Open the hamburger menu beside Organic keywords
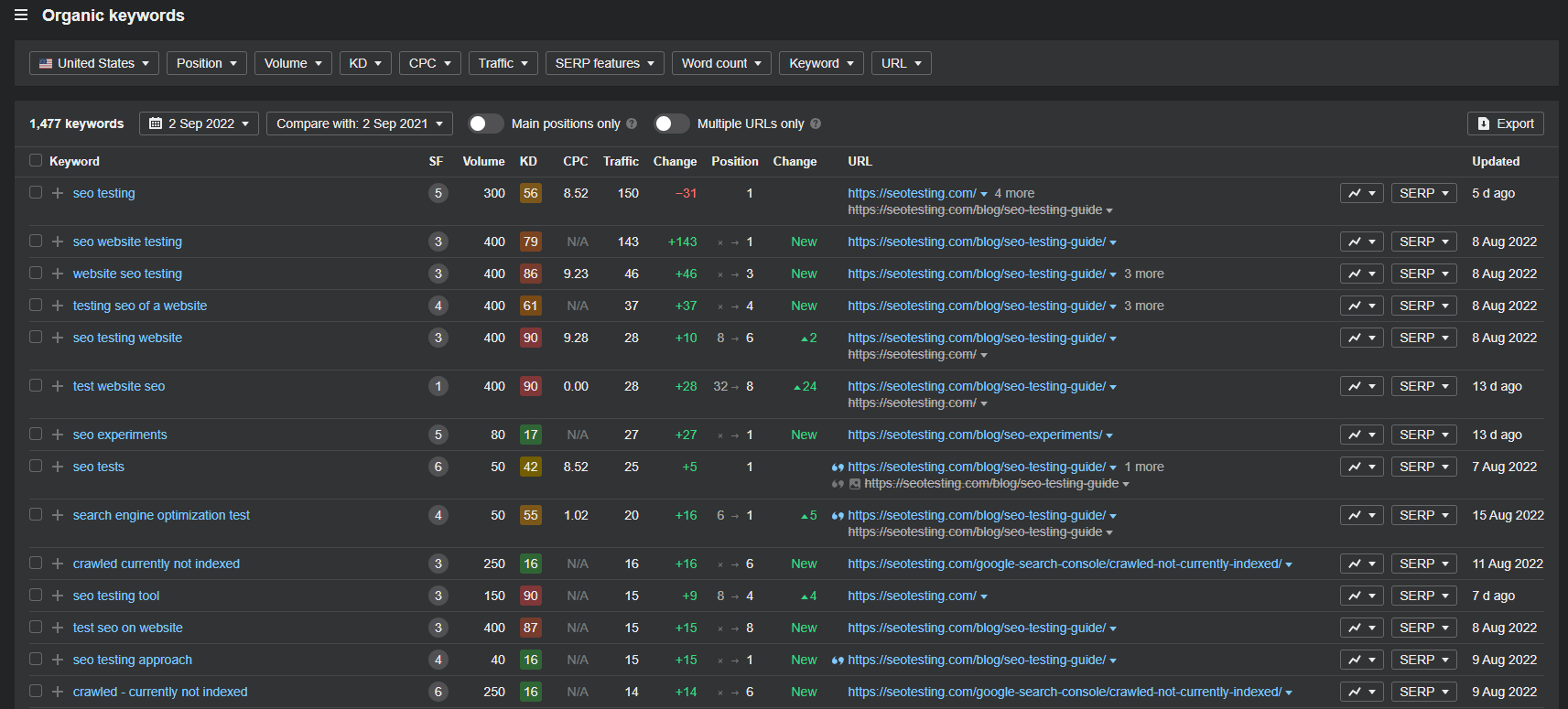The width and height of the screenshot is (1568, 709). 21,16
